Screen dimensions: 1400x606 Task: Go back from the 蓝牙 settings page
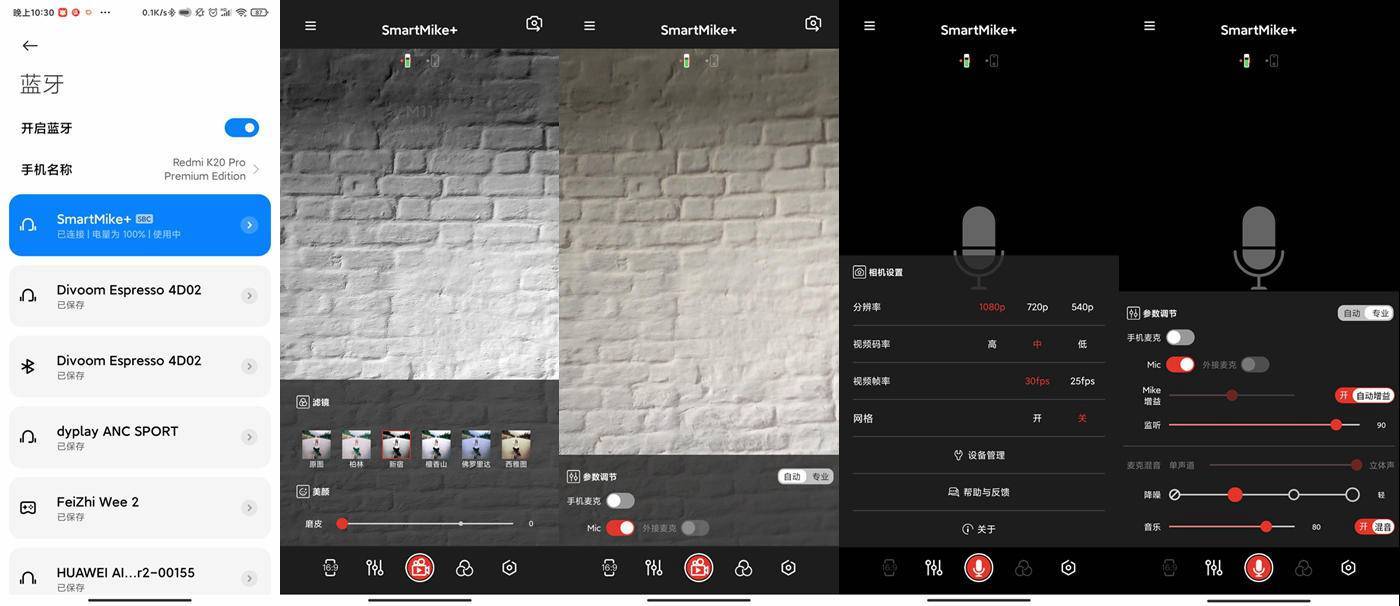30,46
